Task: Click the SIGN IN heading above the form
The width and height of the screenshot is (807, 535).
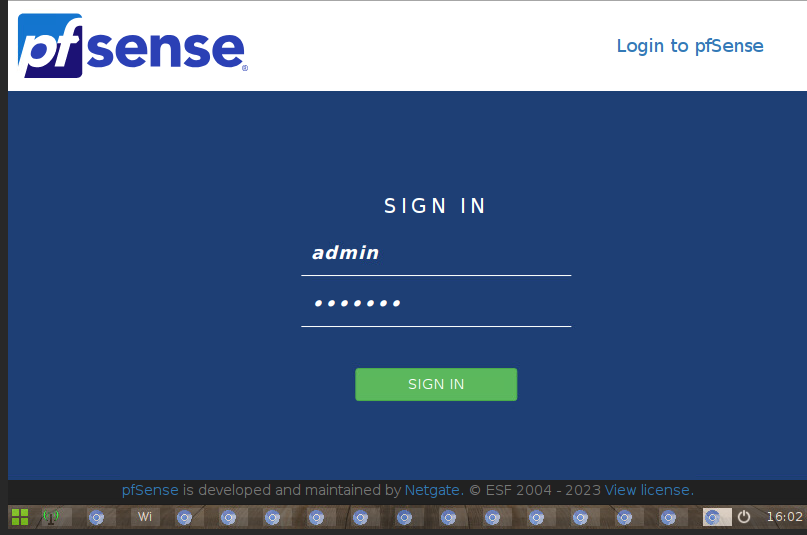Action: (x=435, y=206)
